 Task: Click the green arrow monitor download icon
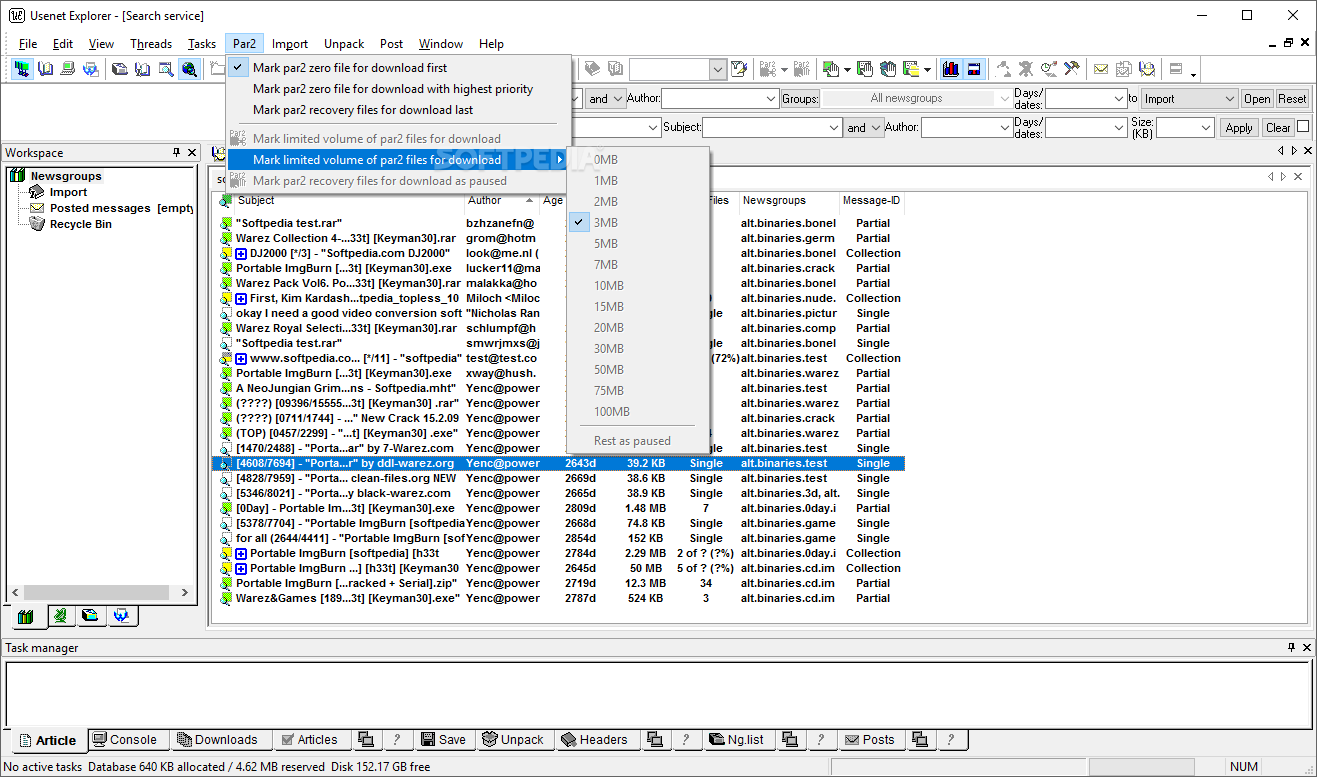coord(830,69)
